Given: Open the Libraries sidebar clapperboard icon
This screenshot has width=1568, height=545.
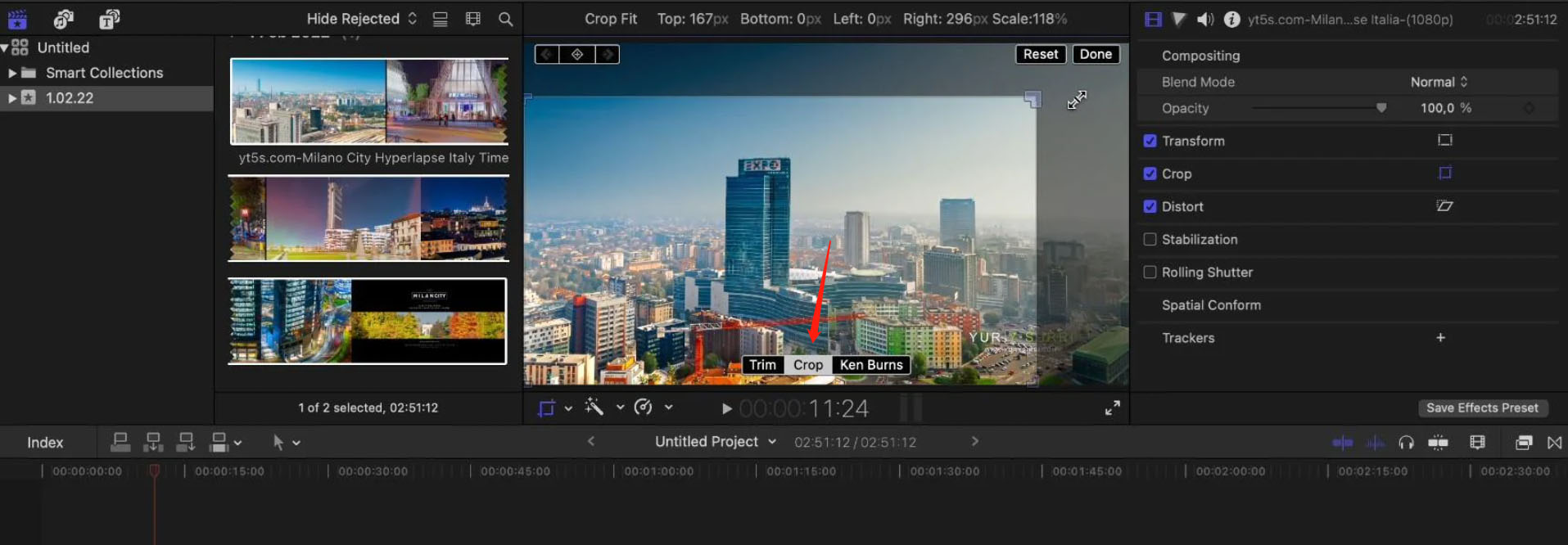Looking at the screenshot, I should tap(17, 19).
